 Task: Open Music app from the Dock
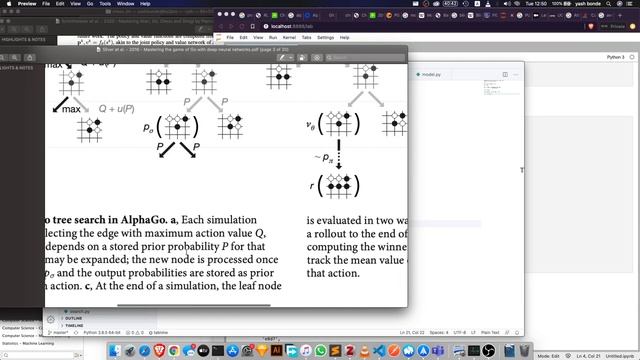pyautogui.click(x=306, y=350)
